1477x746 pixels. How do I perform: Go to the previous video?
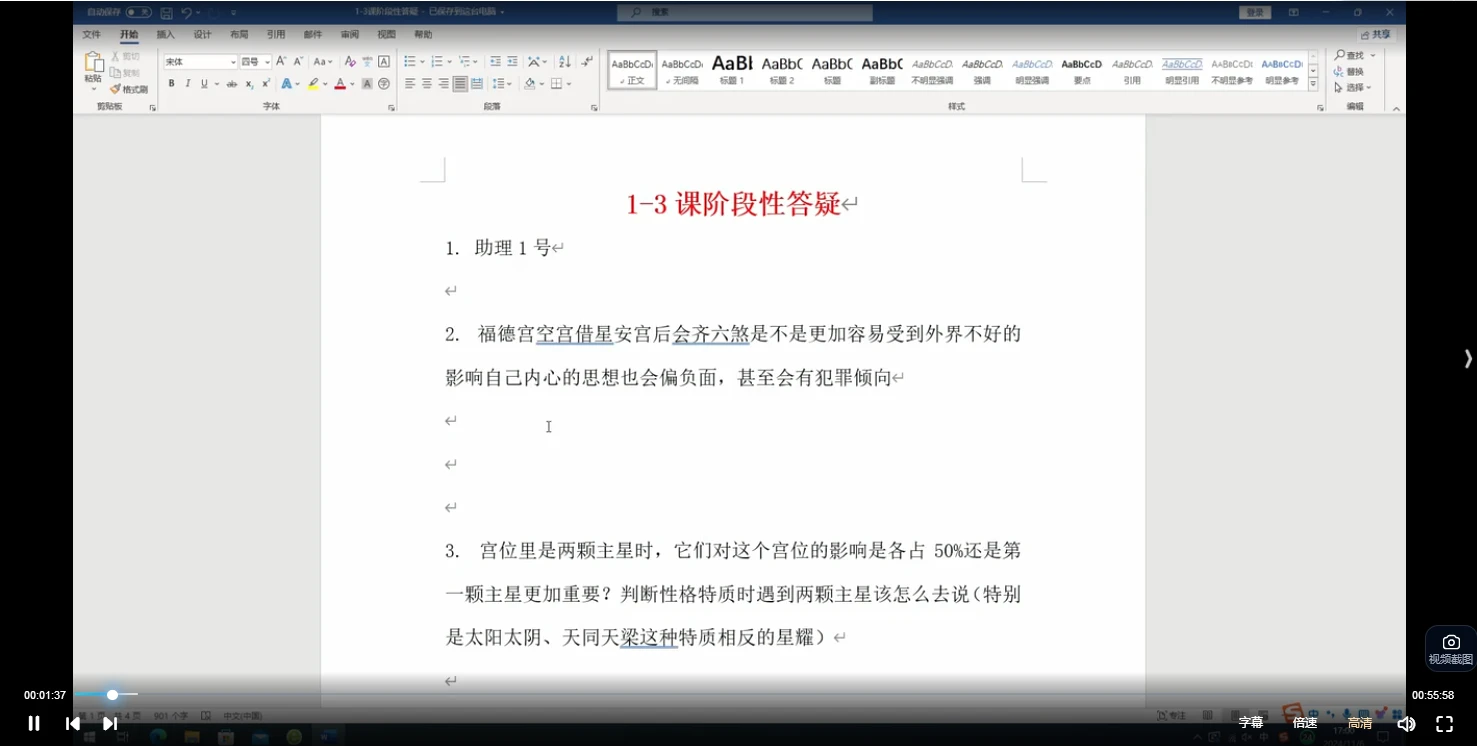72,723
